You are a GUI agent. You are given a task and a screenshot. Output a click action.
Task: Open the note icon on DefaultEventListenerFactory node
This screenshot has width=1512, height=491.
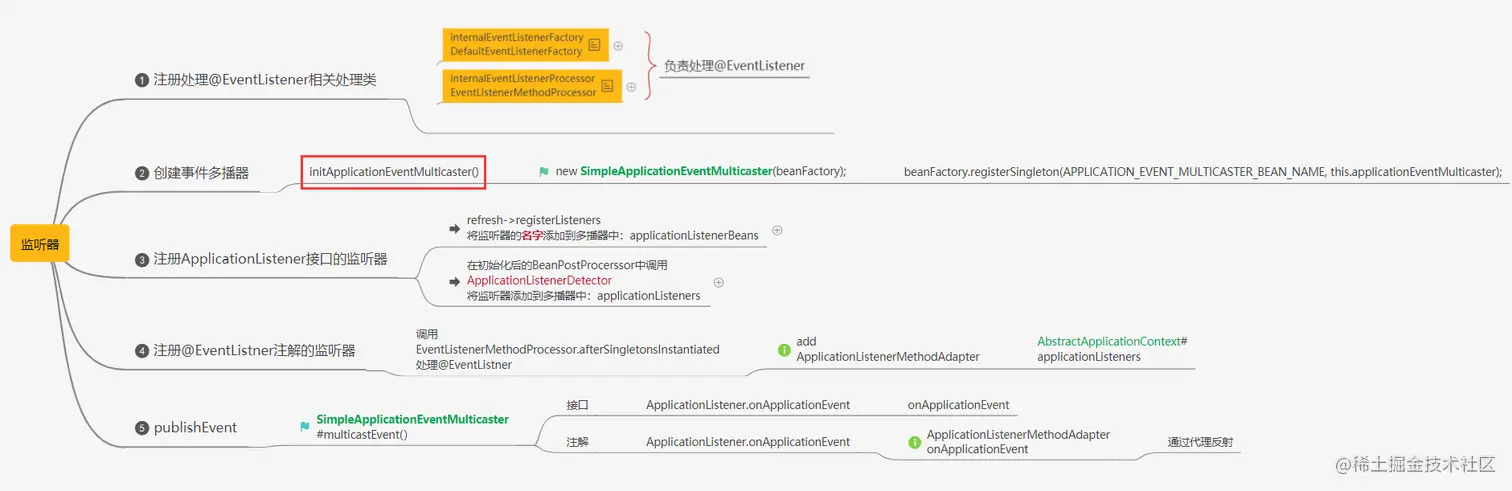pos(594,45)
